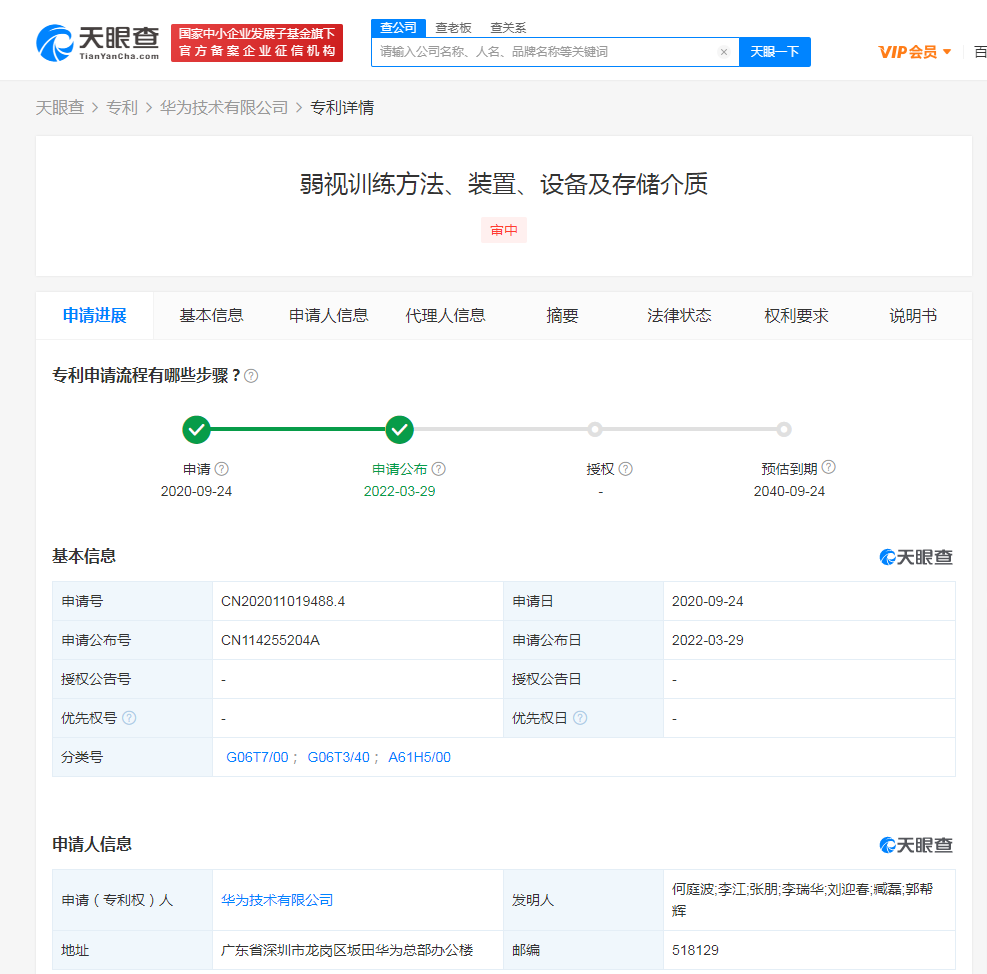The height and width of the screenshot is (974, 987).
Task: Click the 预估到期 step circle marker
Action: [784, 429]
